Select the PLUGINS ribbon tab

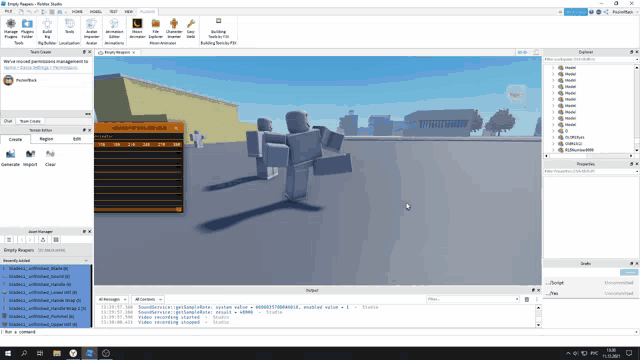click(147, 12)
